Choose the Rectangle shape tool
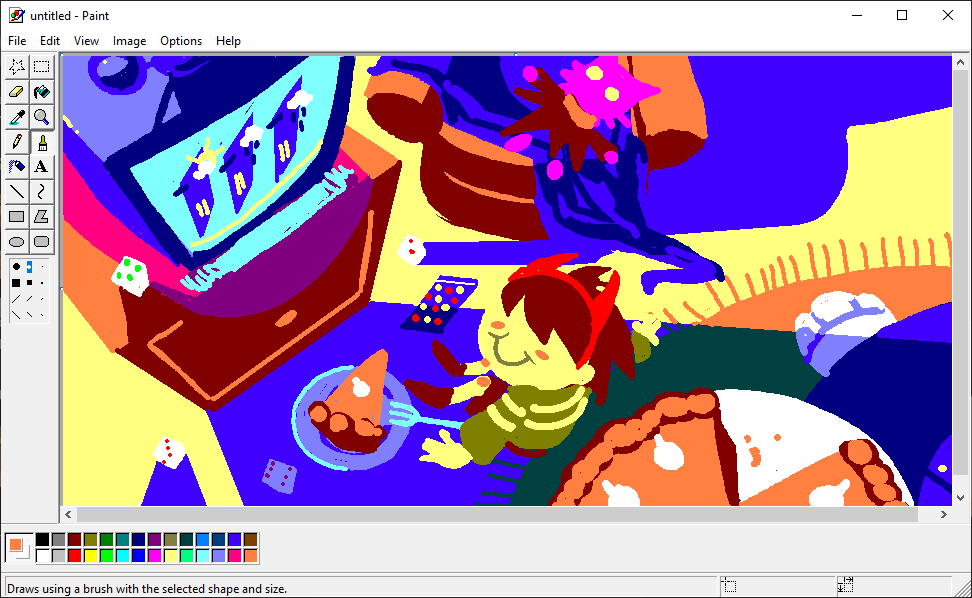The image size is (972, 598). coord(17,217)
